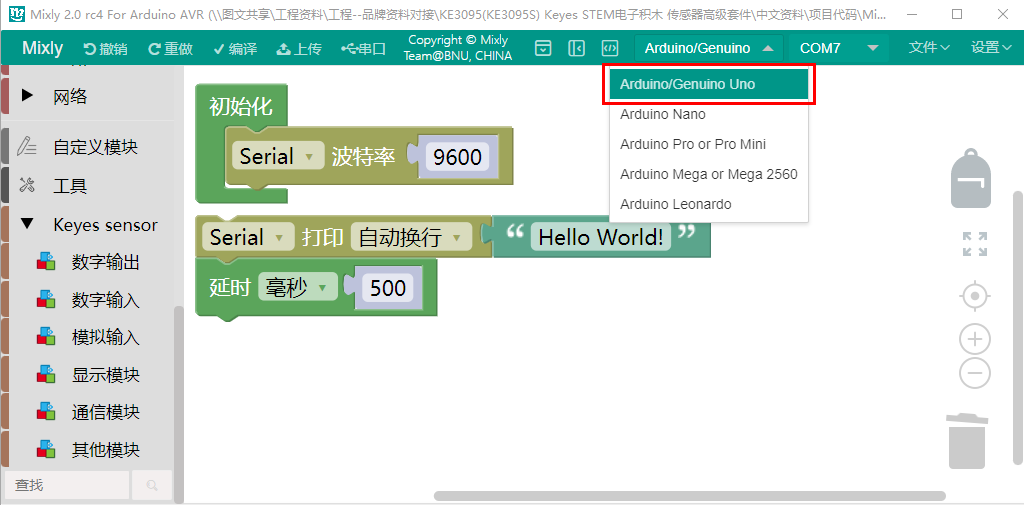This screenshot has height=505, width=1024.
Task: Click the 撤销 undo button
Action: coord(105,48)
